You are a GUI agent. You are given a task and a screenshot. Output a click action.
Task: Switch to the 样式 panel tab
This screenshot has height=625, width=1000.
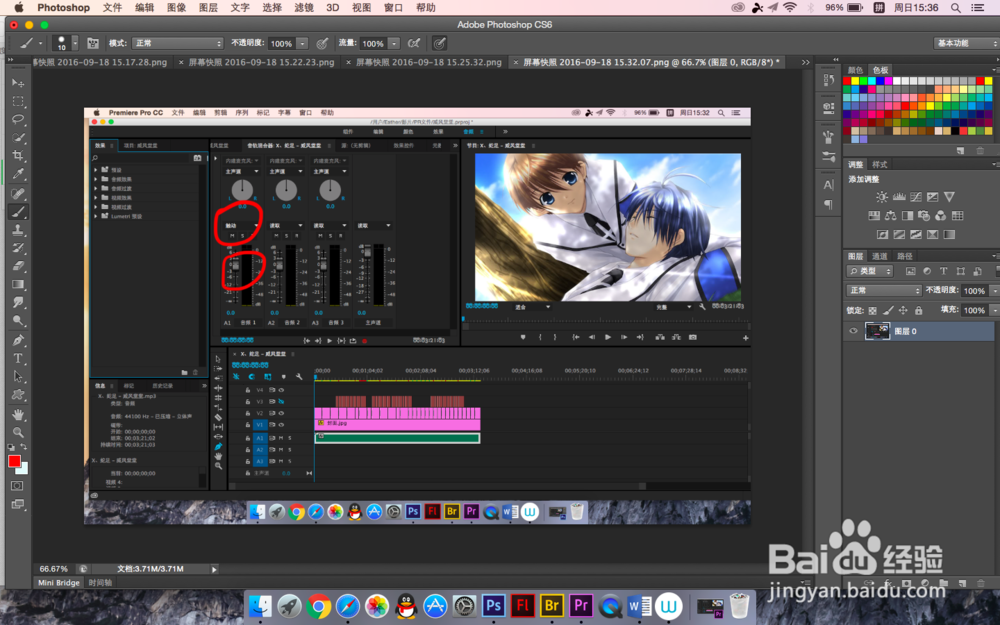click(x=880, y=165)
